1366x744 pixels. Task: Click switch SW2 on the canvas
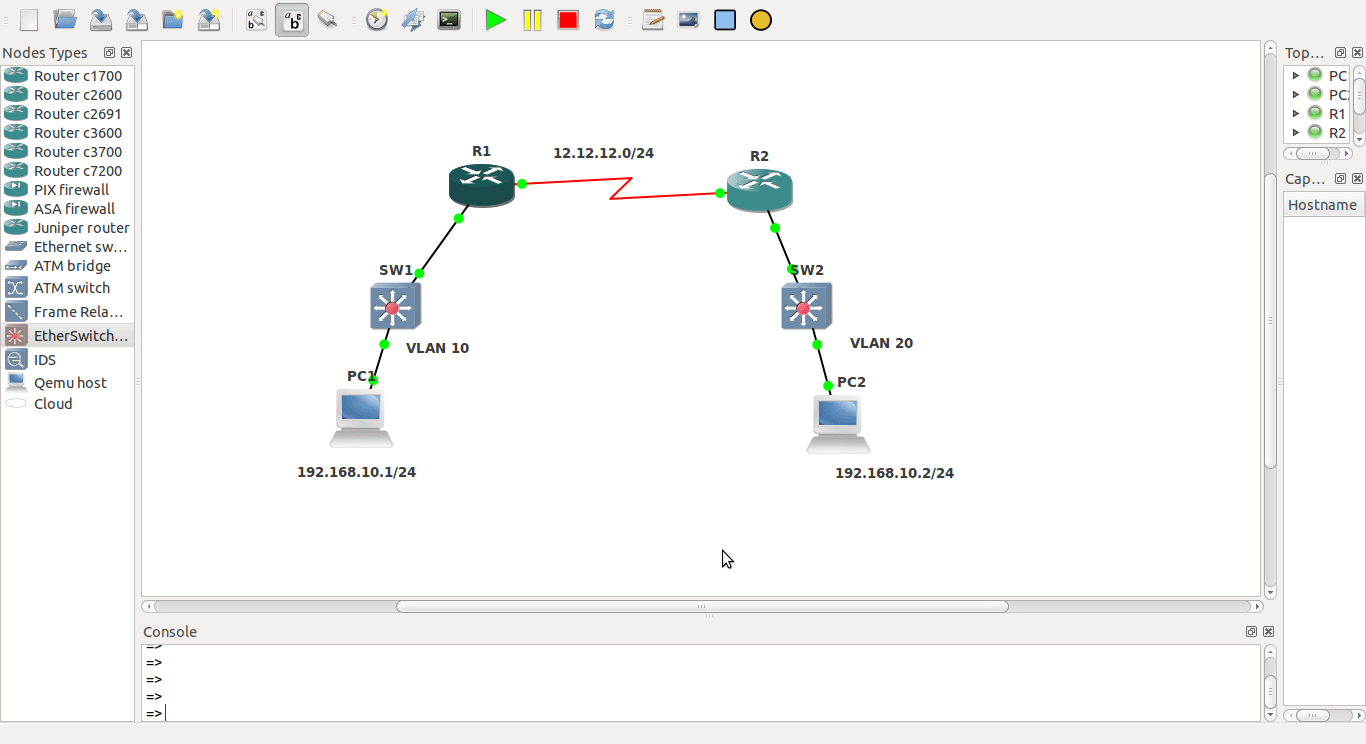[x=806, y=306]
